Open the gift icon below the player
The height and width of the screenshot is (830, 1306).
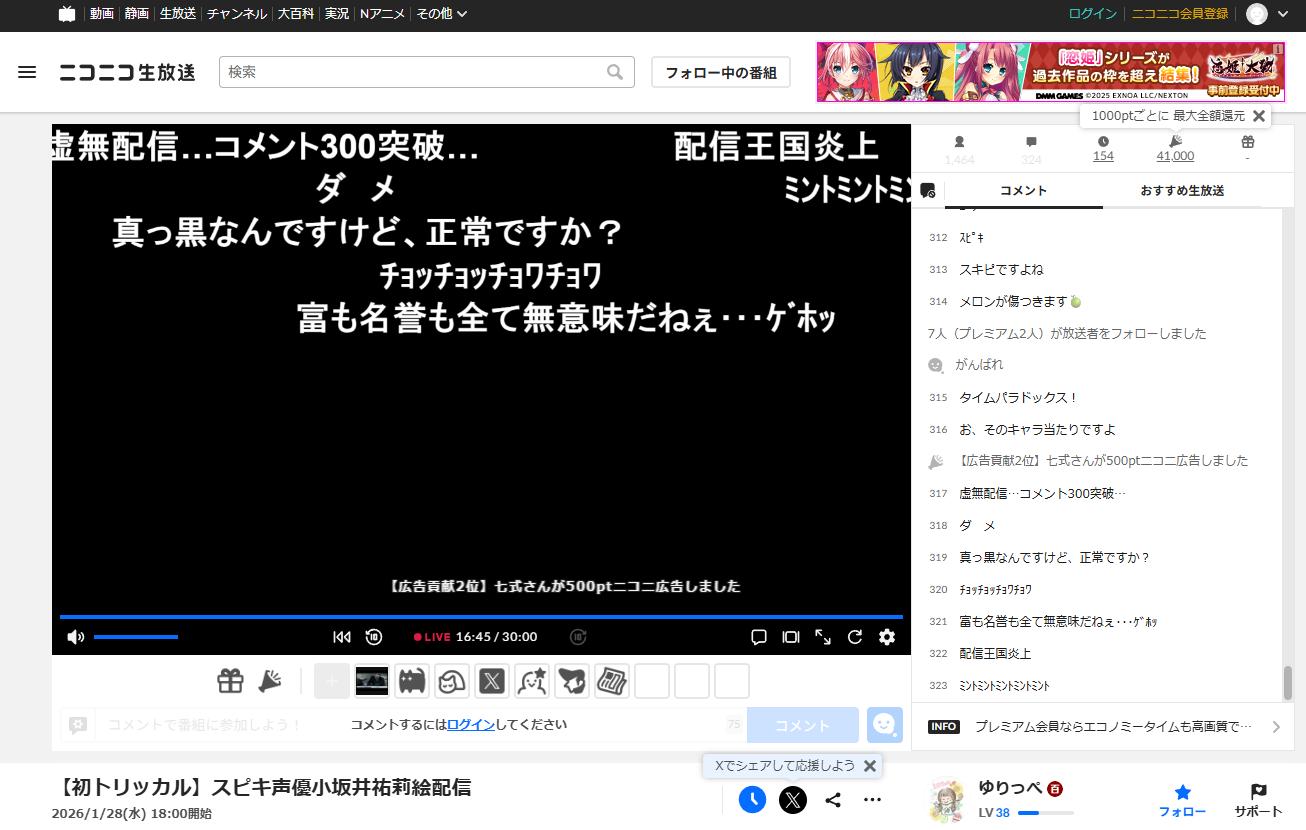pyautogui.click(x=230, y=681)
